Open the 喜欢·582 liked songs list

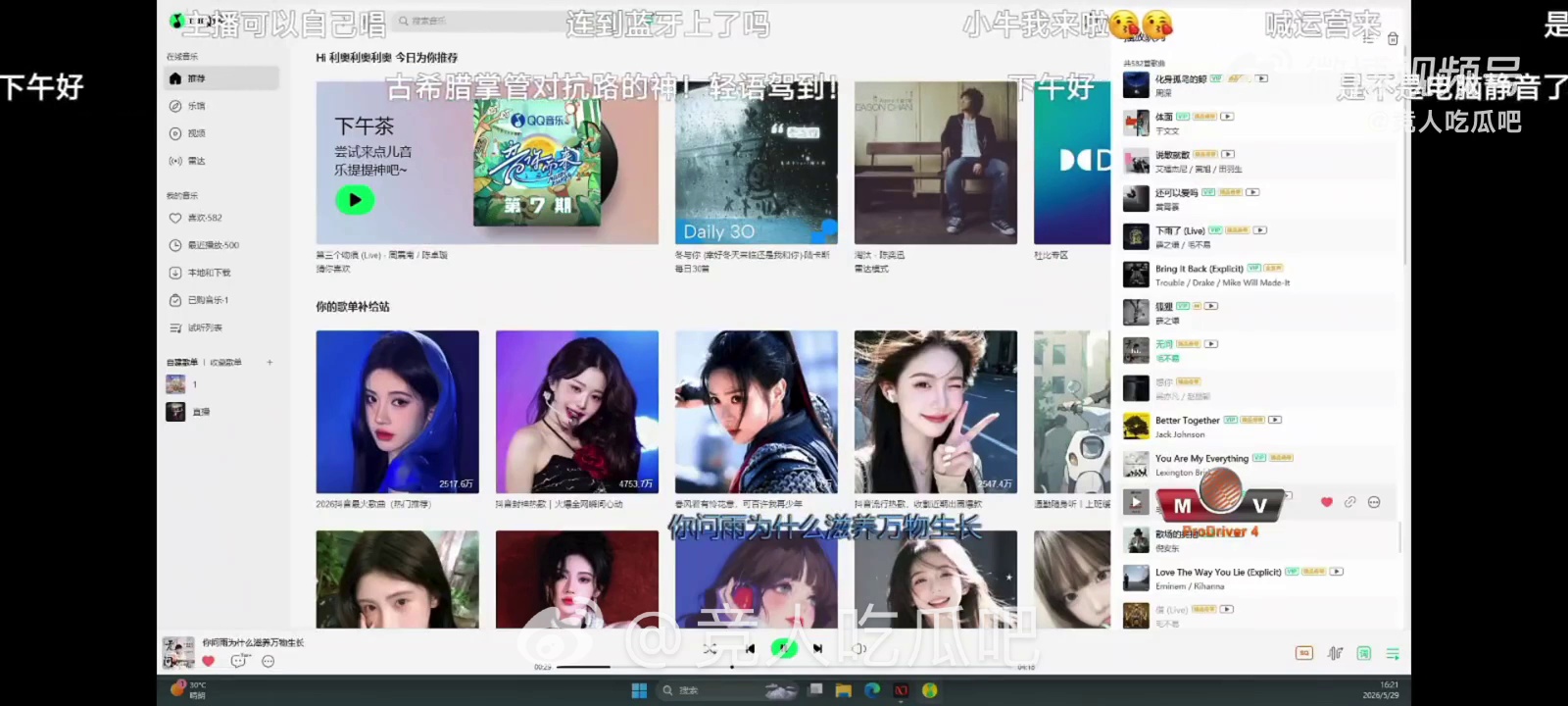[x=222, y=218]
